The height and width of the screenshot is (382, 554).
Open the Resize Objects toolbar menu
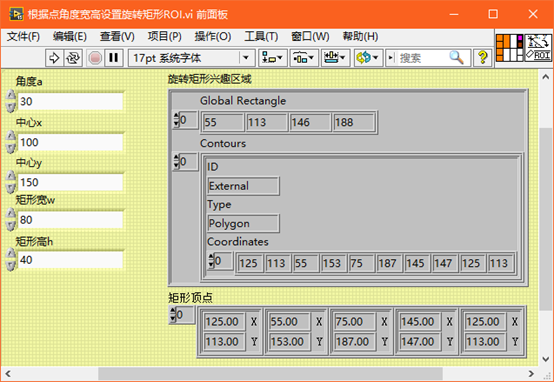point(335,58)
